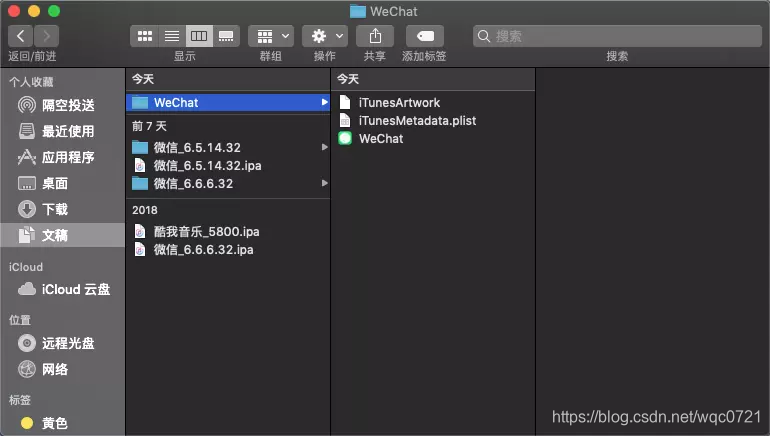The height and width of the screenshot is (436, 770).
Task: Switch to list view
Action: (x=172, y=36)
